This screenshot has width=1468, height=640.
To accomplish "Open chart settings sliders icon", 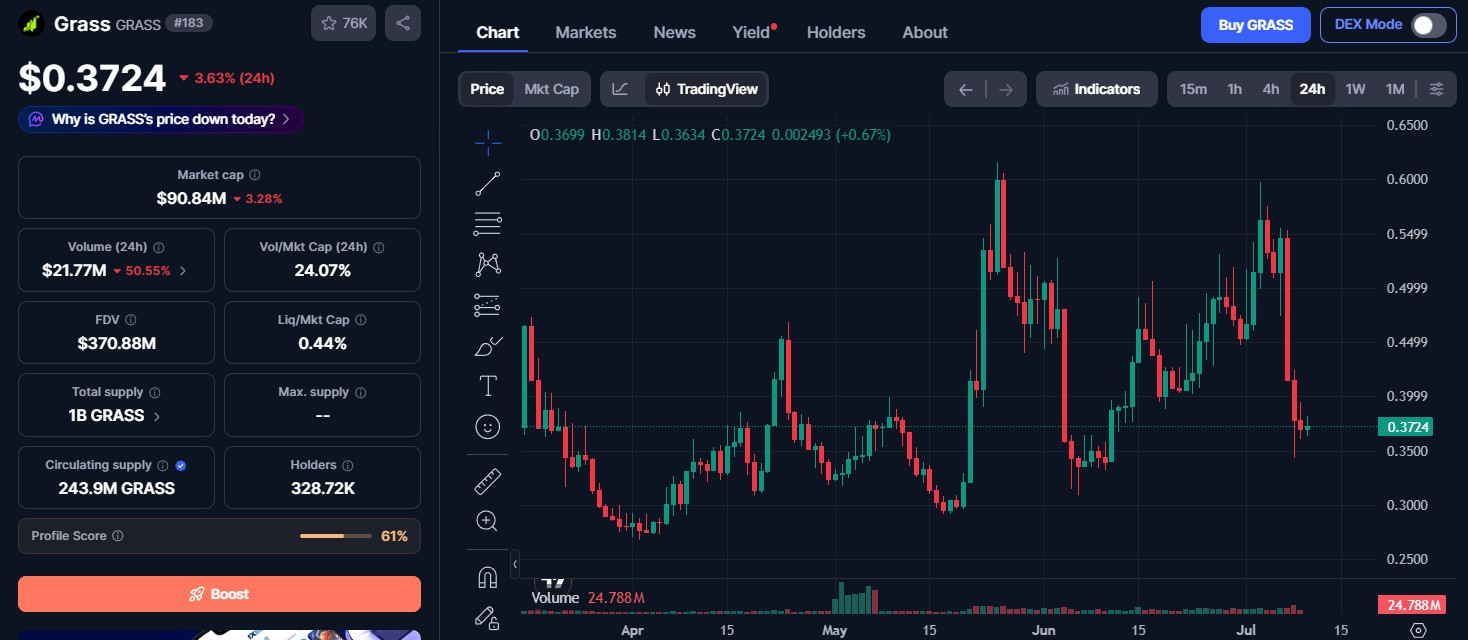I will 1436,89.
